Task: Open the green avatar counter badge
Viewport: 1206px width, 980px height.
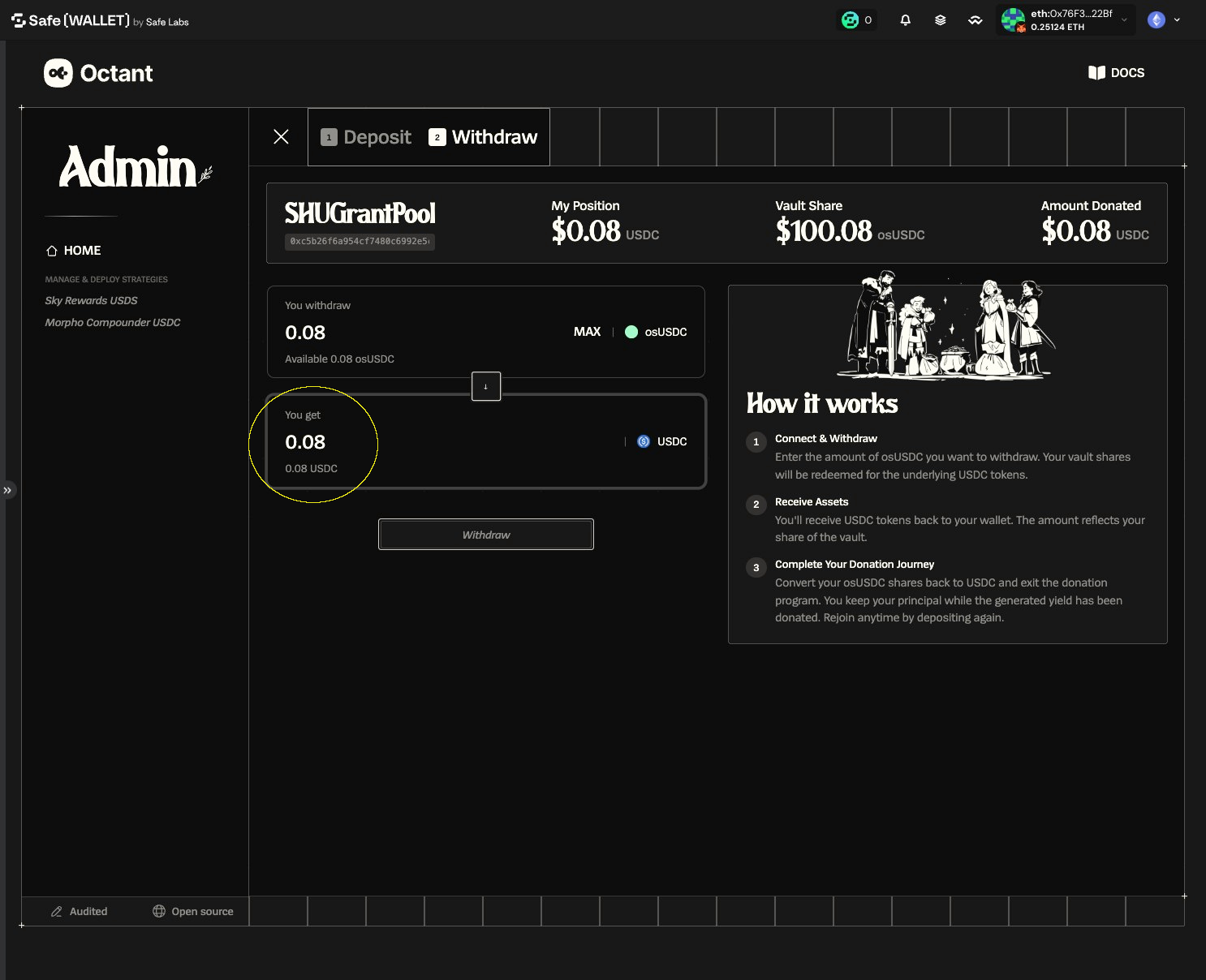Action: coord(857,20)
